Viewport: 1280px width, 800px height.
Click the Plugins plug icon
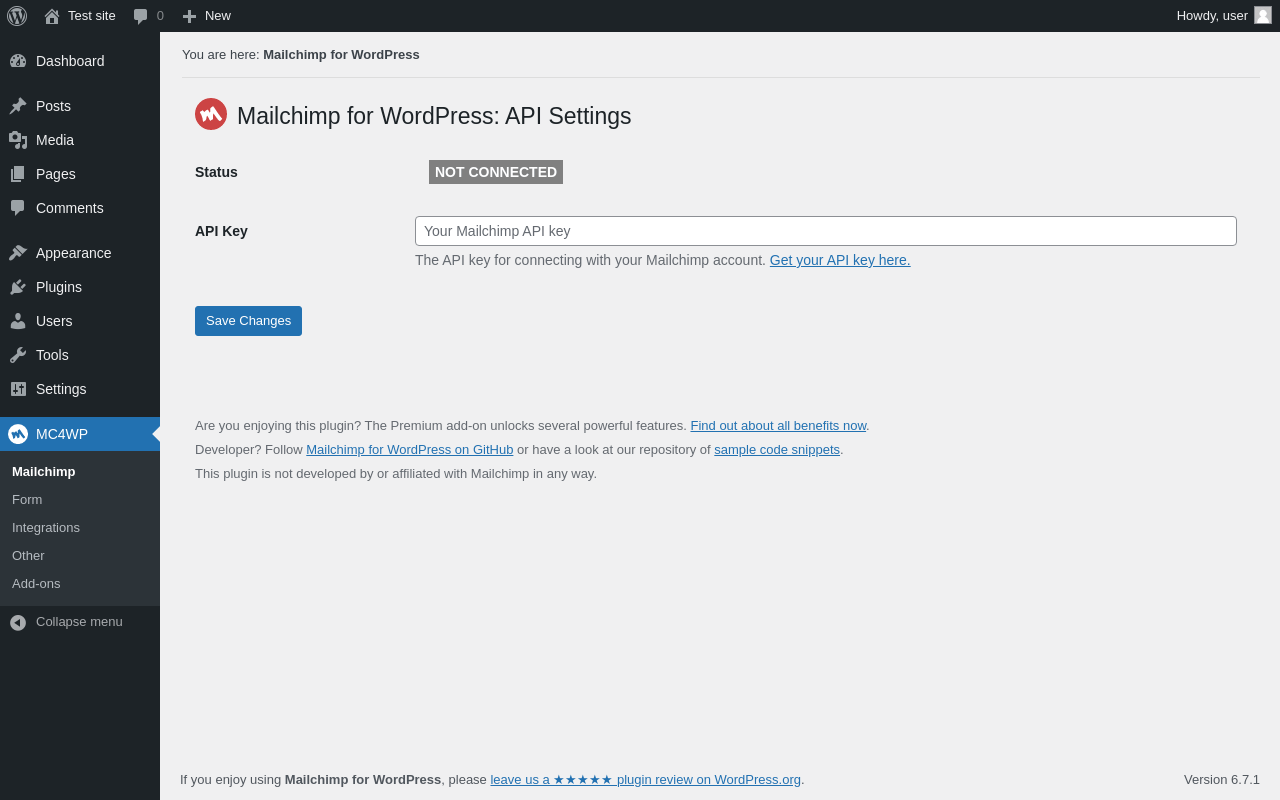[x=18, y=287]
